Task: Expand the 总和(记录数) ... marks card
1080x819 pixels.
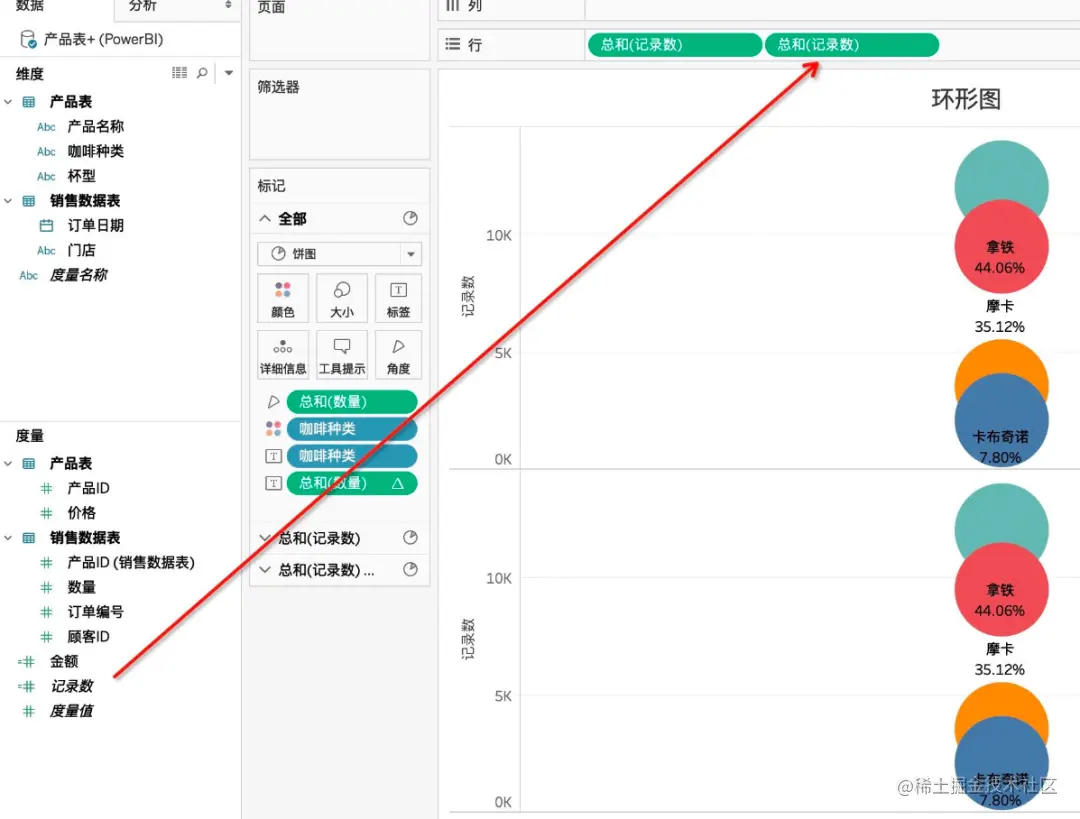Action: tap(264, 570)
